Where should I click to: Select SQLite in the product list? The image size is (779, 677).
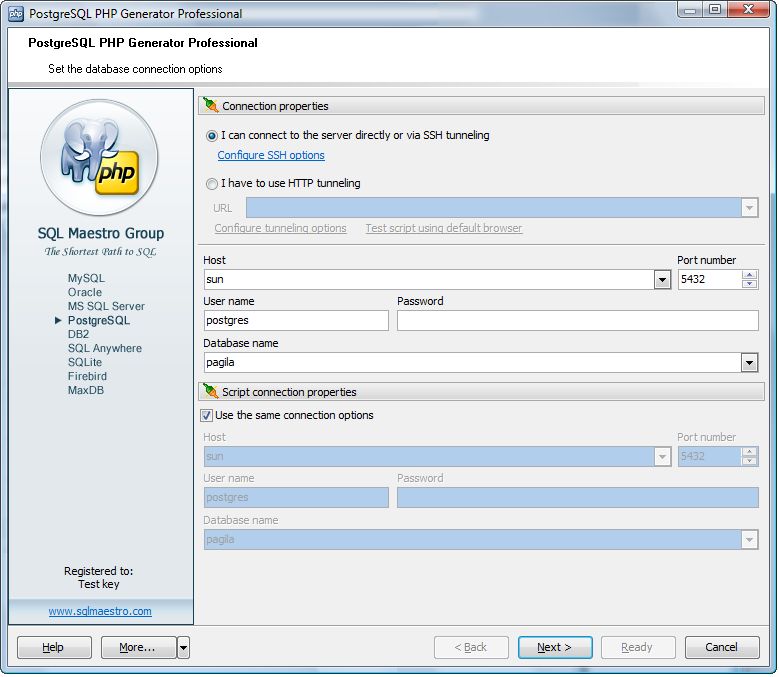pos(85,362)
